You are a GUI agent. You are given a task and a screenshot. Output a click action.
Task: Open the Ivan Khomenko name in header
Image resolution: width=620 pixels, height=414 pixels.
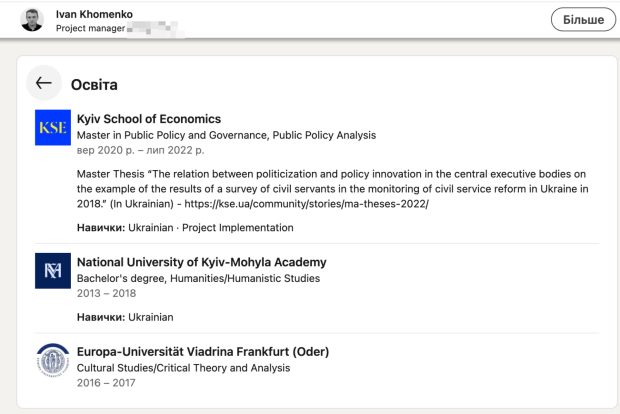pyautogui.click(x=94, y=14)
